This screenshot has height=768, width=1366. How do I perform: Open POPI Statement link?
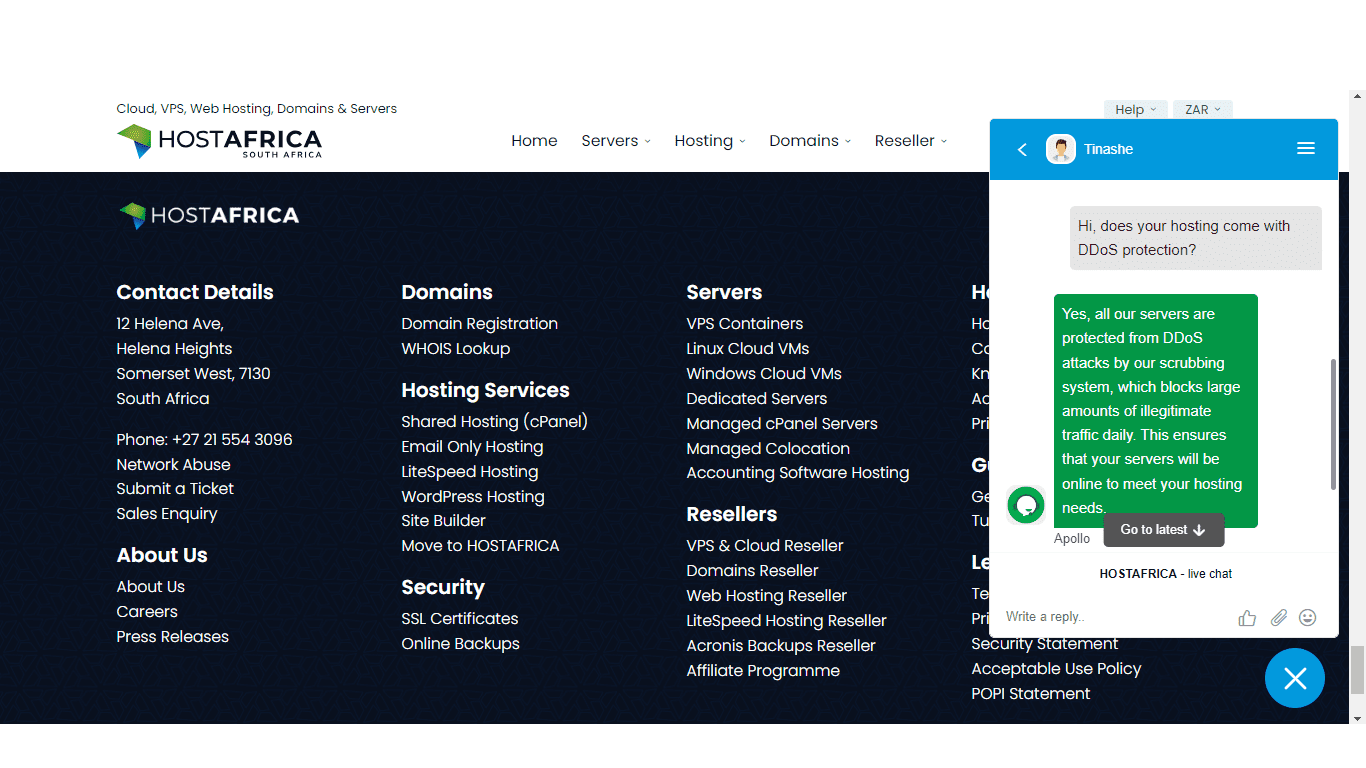click(1030, 694)
